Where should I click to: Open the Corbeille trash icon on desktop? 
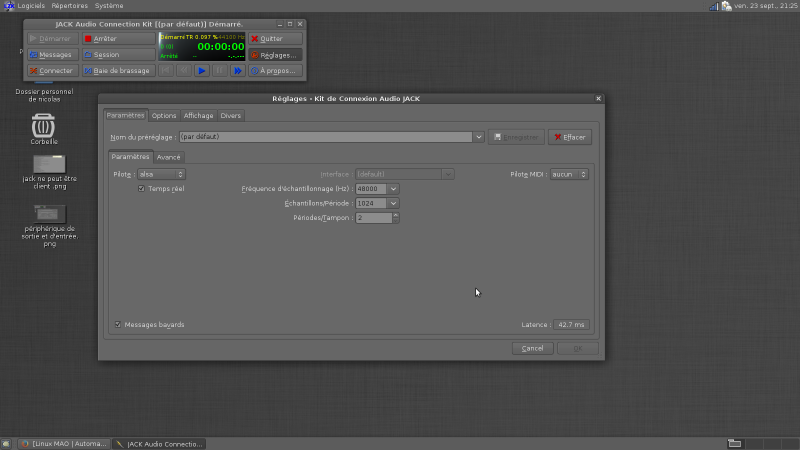coord(43,126)
